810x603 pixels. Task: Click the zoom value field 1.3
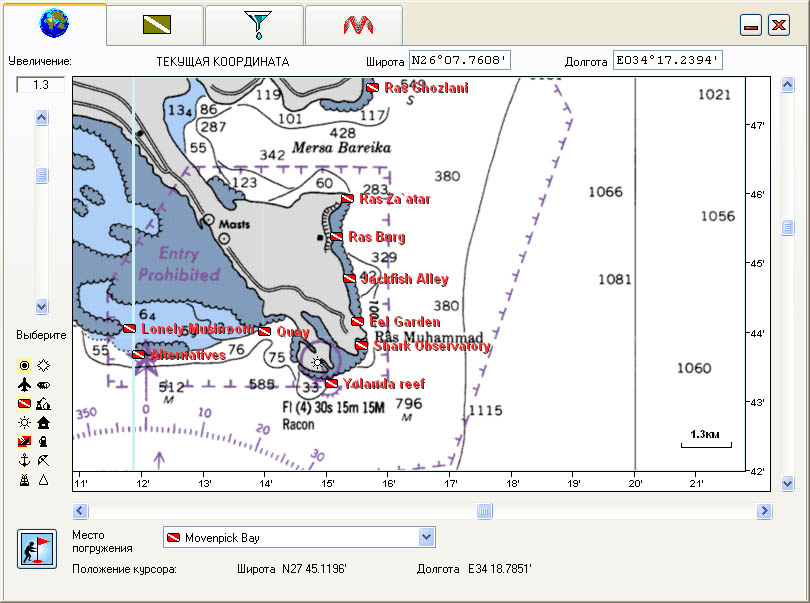[x=40, y=84]
